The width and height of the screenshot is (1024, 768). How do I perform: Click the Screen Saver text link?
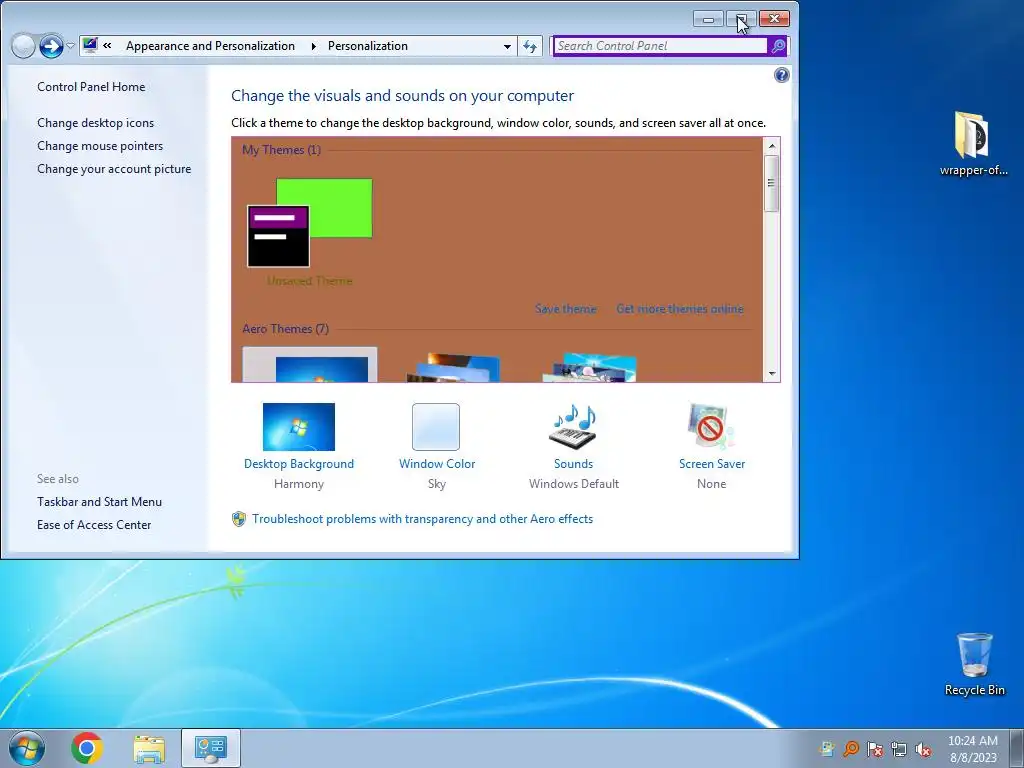coord(712,464)
